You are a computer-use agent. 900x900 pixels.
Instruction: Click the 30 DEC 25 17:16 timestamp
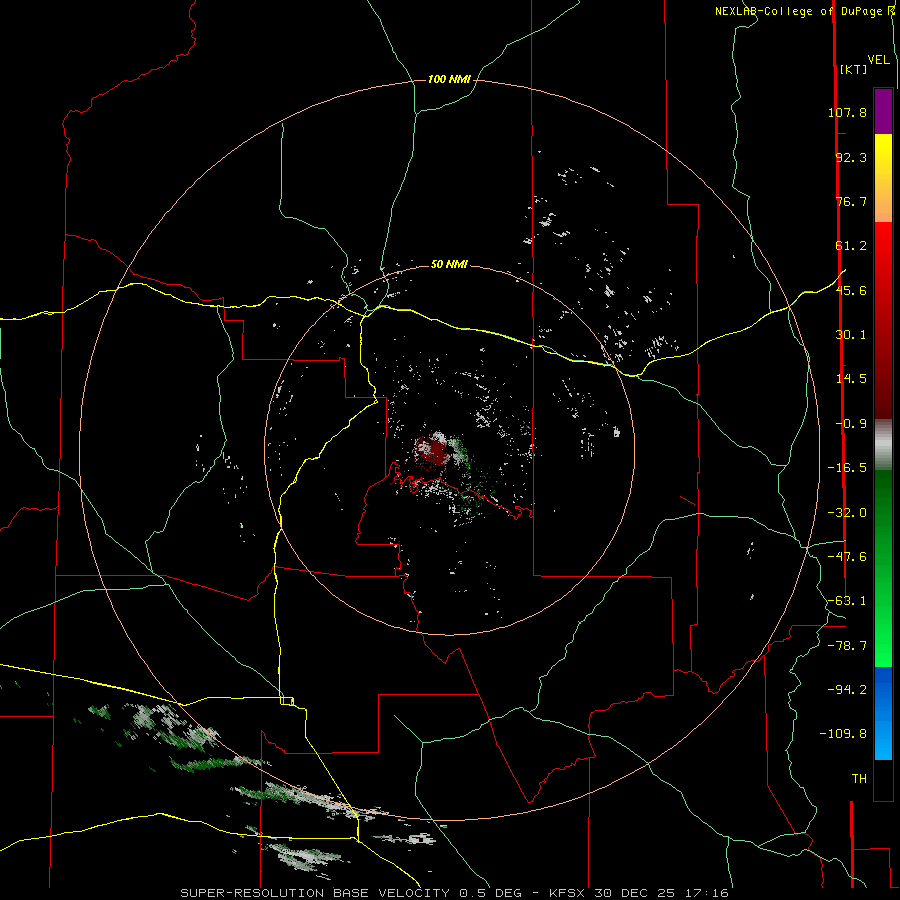pos(661,893)
